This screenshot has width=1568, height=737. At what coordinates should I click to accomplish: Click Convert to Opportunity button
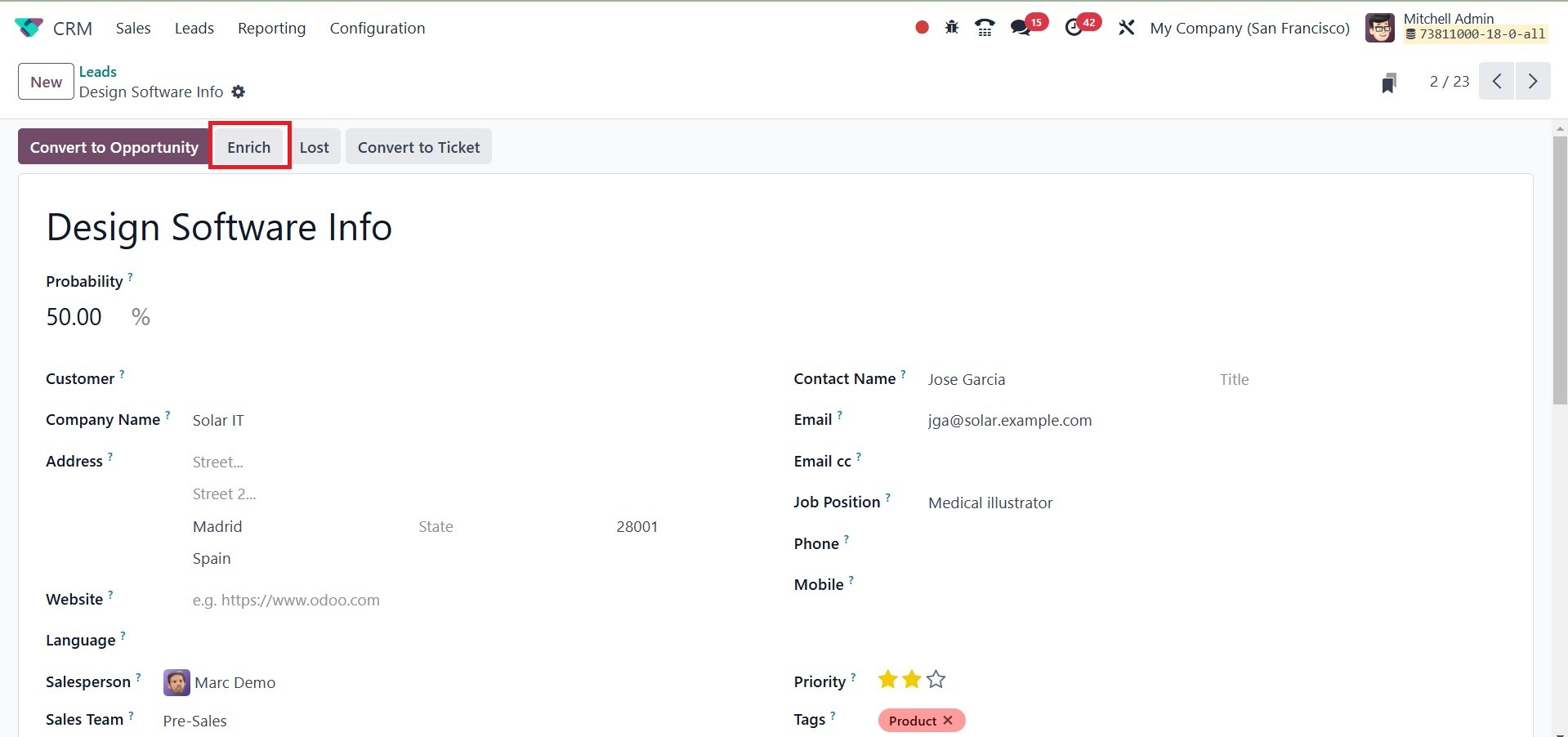tap(114, 147)
